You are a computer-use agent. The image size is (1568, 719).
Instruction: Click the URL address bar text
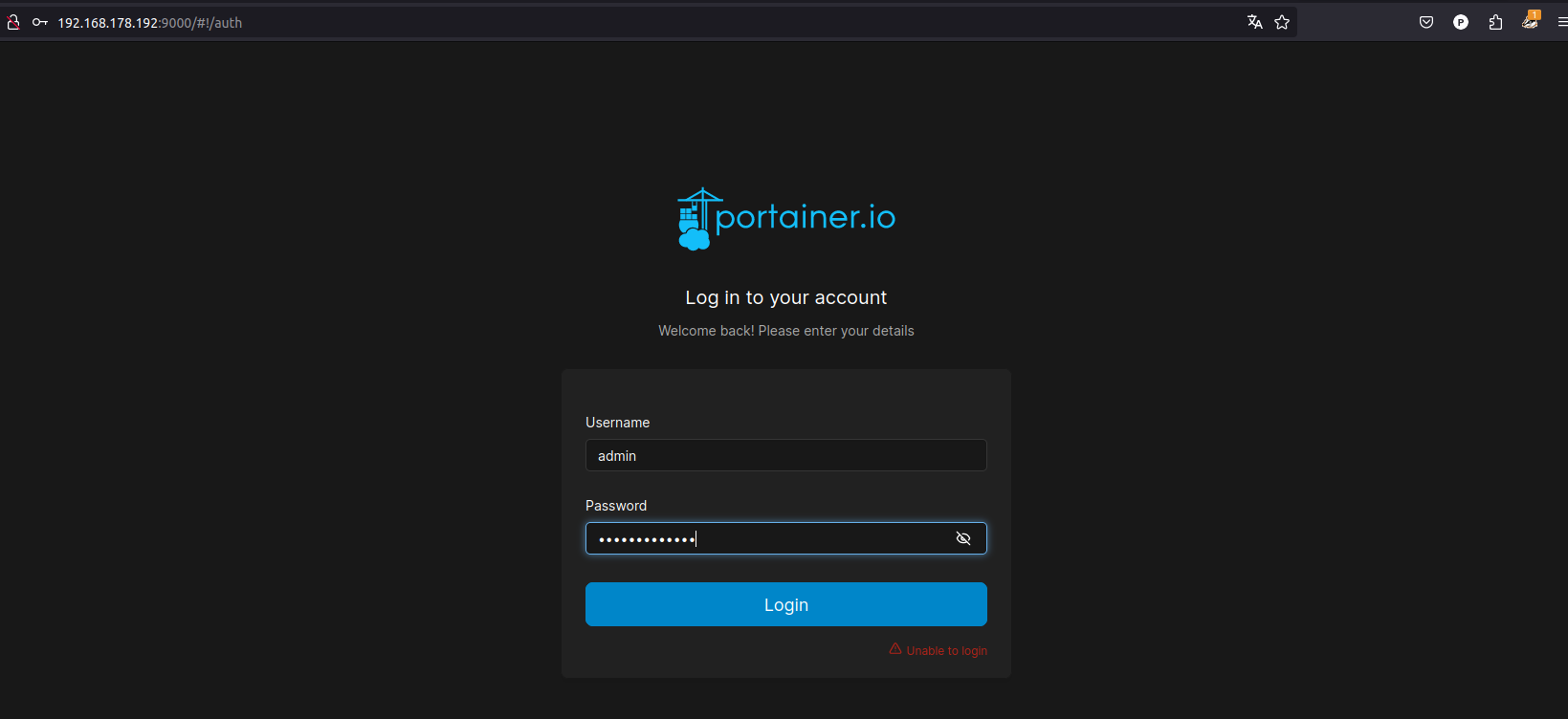pos(150,23)
